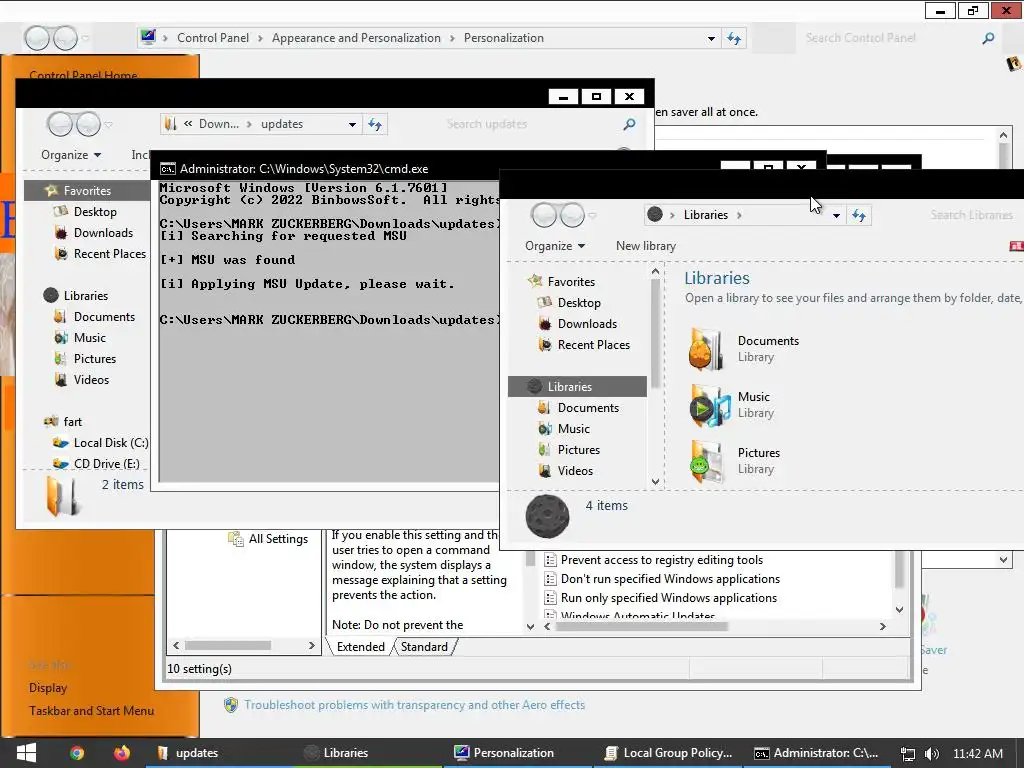Screen dimensions: 1024x768
Task: Click cmd.exe title bar icon
Action: (x=168, y=169)
